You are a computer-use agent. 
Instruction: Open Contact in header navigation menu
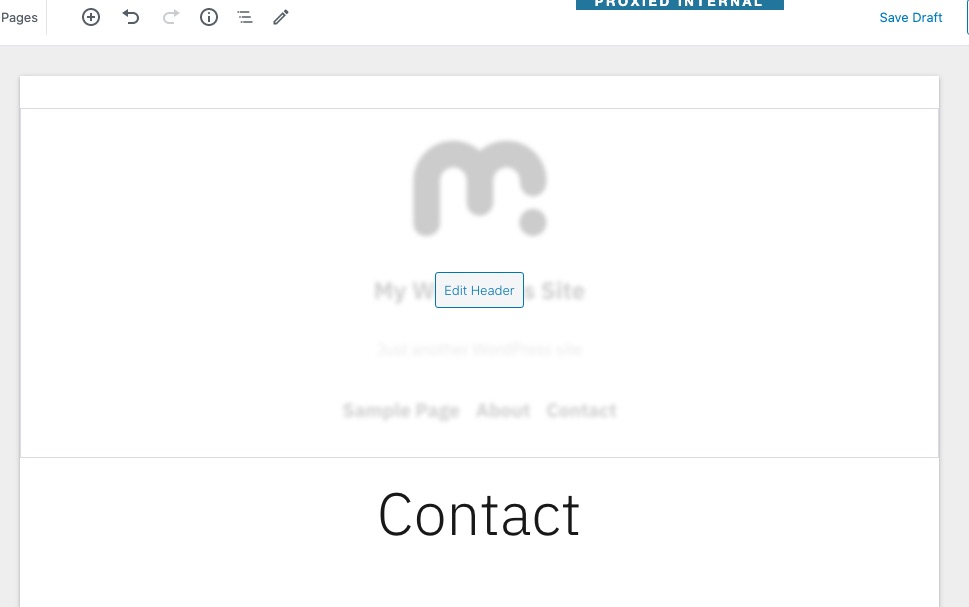pos(581,410)
